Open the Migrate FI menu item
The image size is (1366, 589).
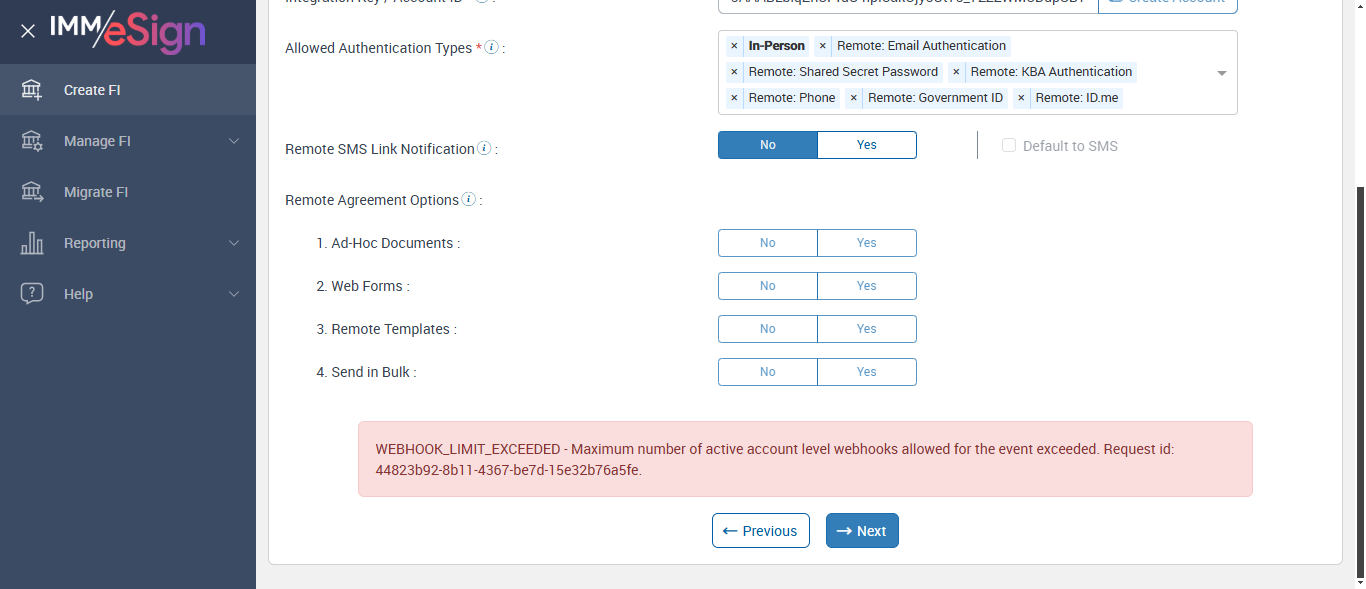pyautogui.click(x=96, y=192)
